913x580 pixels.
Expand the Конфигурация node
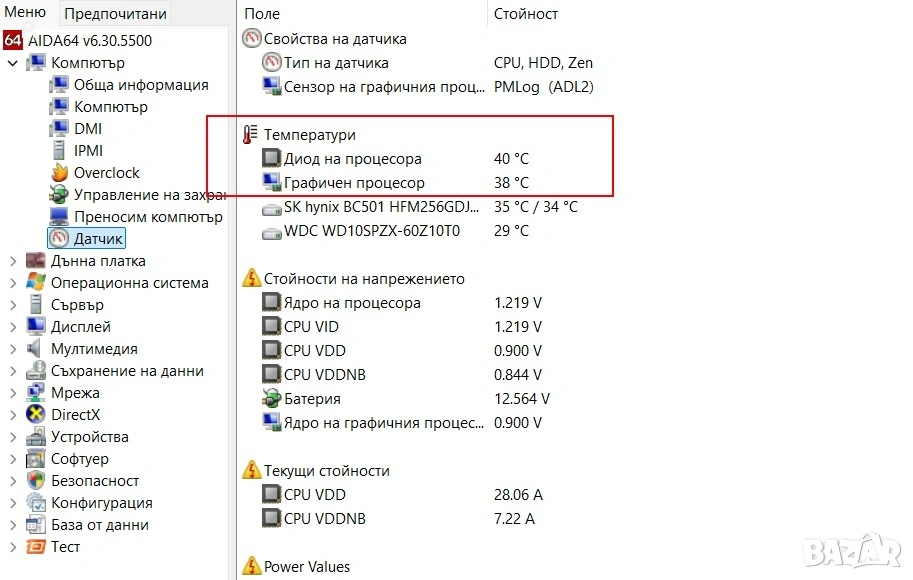point(13,503)
